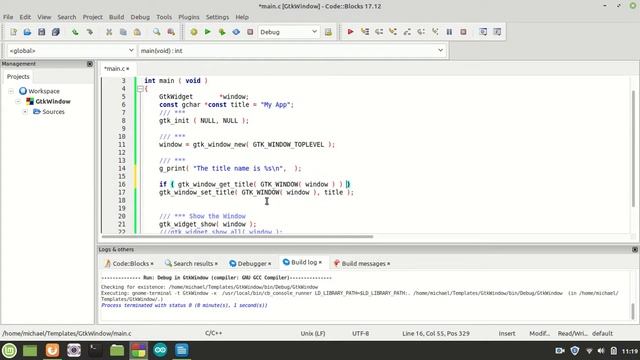Screen dimensions: 640x360
Task: Click the debugger Next line icon
Action: pyautogui.click(x=379, y=32)
